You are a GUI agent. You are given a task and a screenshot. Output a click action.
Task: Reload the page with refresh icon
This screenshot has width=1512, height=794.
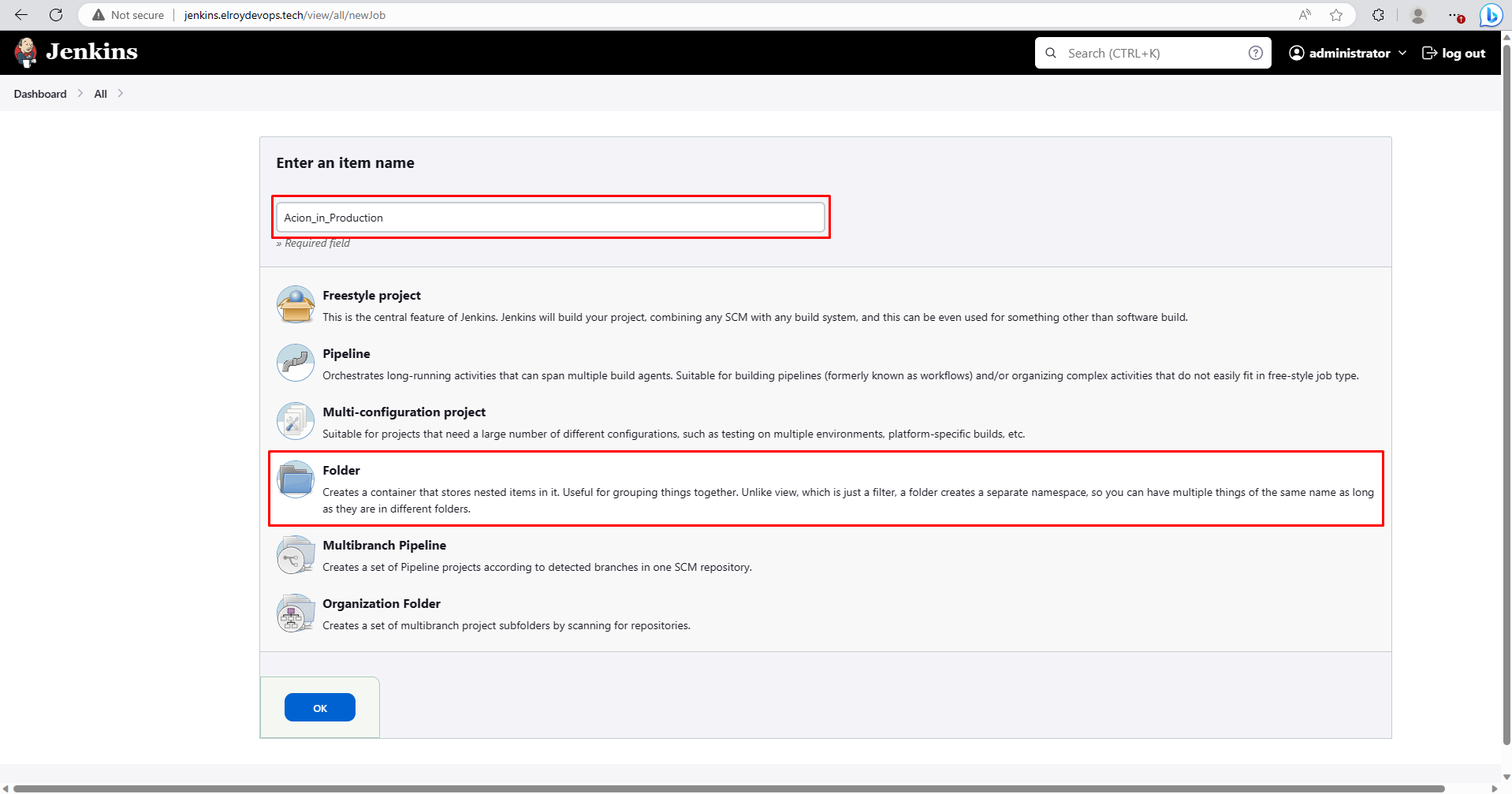pyautogui.click(x=56, y=15)
